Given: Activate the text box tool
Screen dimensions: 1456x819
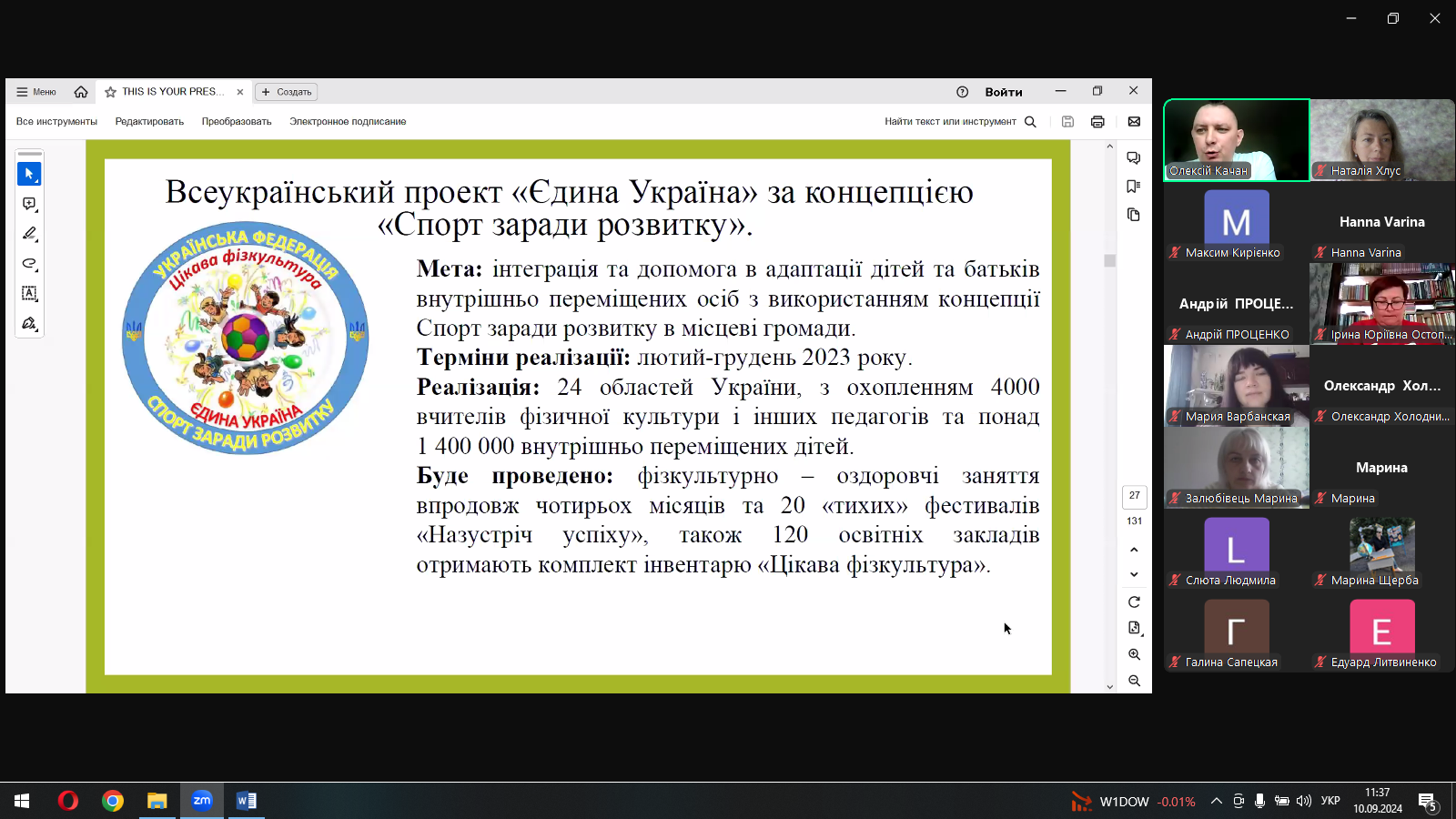Looking at the screenshot, I should 29,294.
